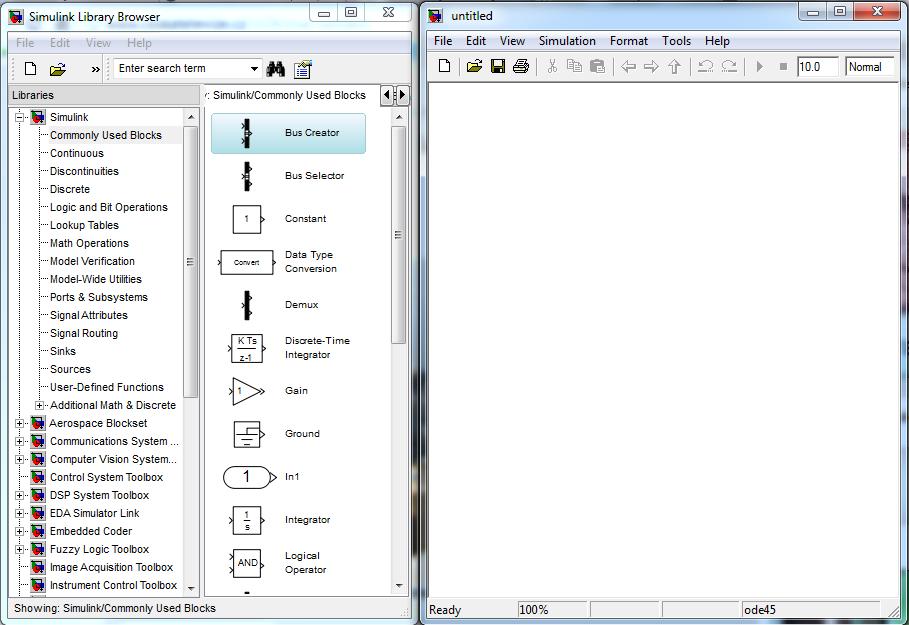Click simulation stop time field 10.0

point(817,67)
